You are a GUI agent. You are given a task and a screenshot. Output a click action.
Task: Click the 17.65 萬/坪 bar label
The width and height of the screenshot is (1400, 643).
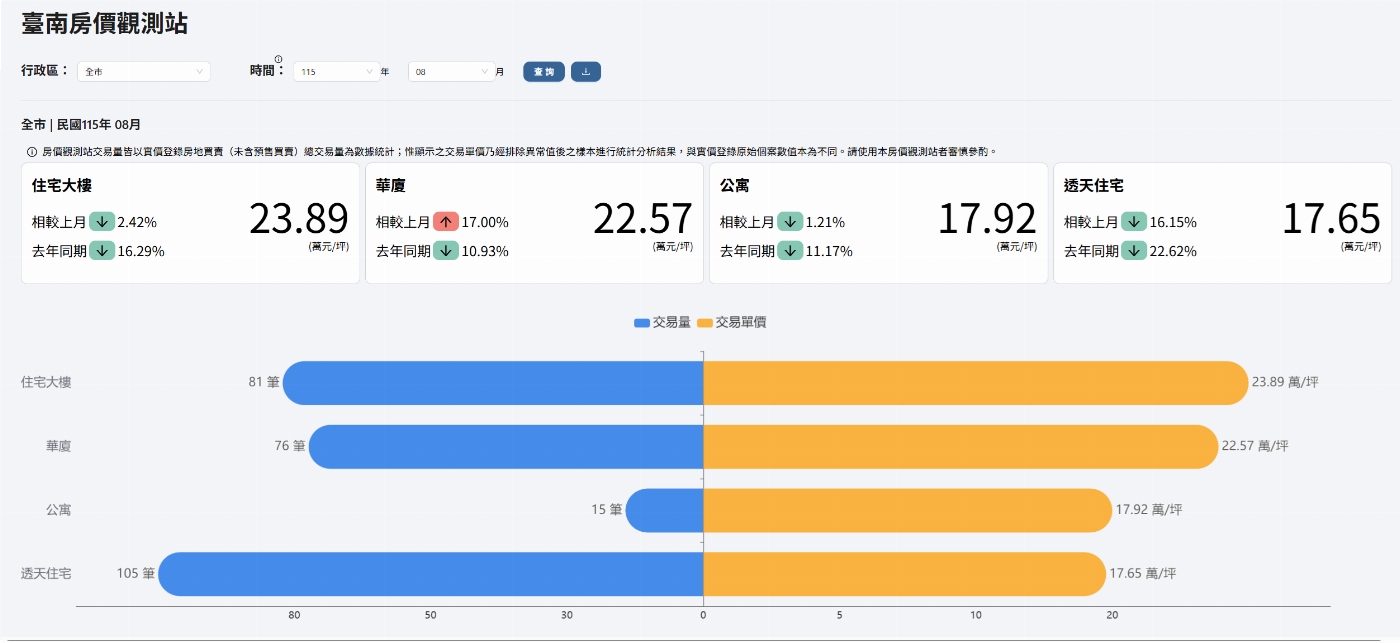click(1142, 574)
